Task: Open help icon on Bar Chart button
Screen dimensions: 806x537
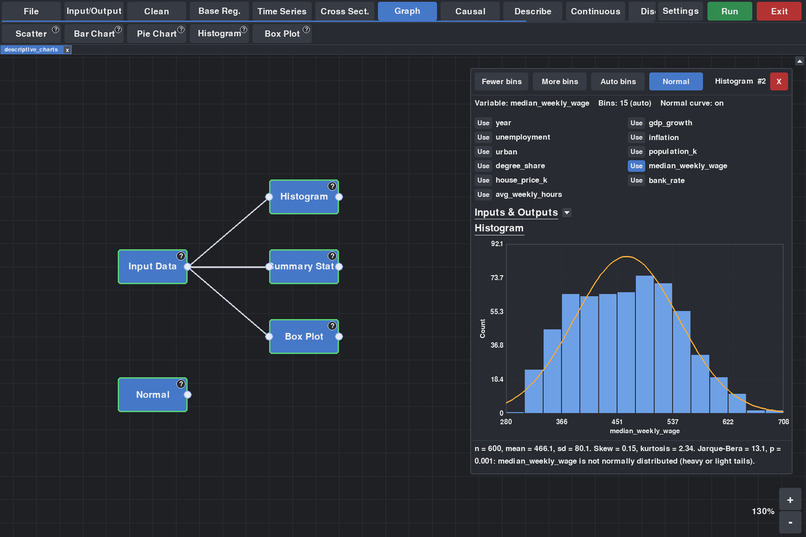Action: [118, 30]
